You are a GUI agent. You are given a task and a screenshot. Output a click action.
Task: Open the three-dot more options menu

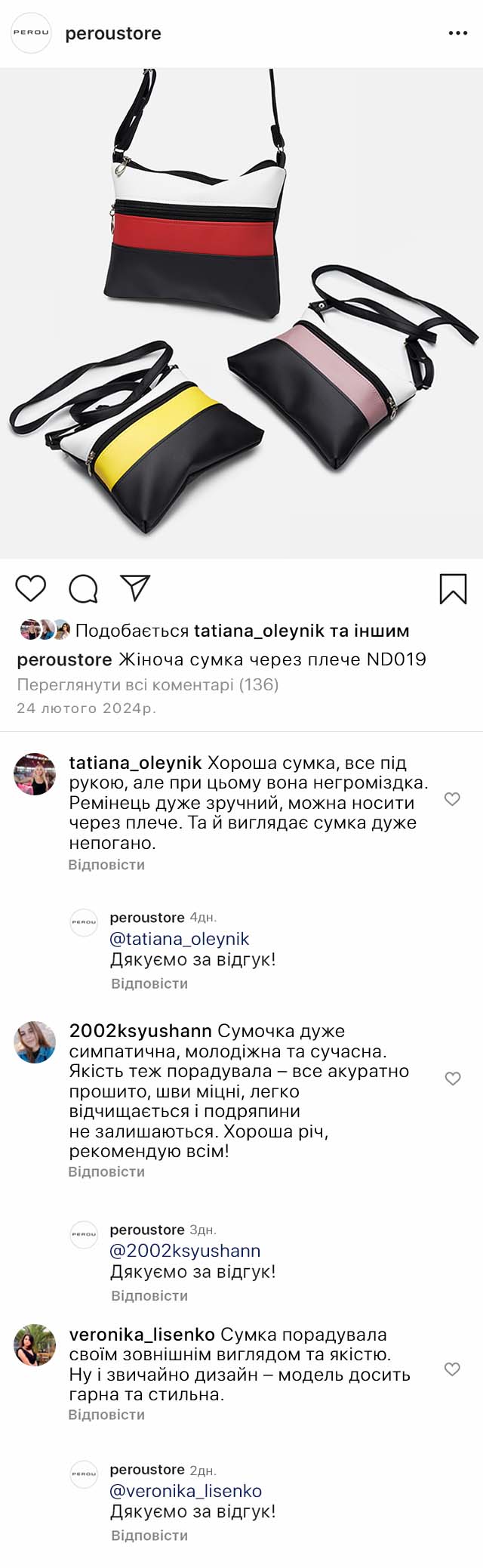pyautogui.click(x=458, y=33)
